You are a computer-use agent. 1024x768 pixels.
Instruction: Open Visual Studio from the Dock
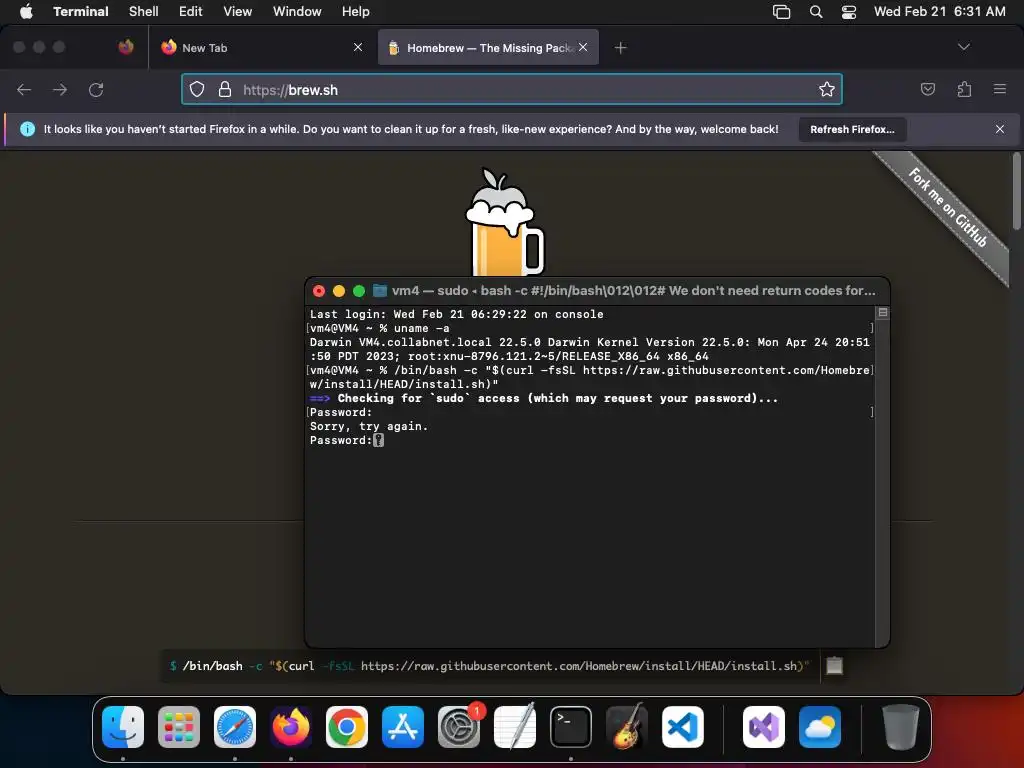tap(763, 727)
